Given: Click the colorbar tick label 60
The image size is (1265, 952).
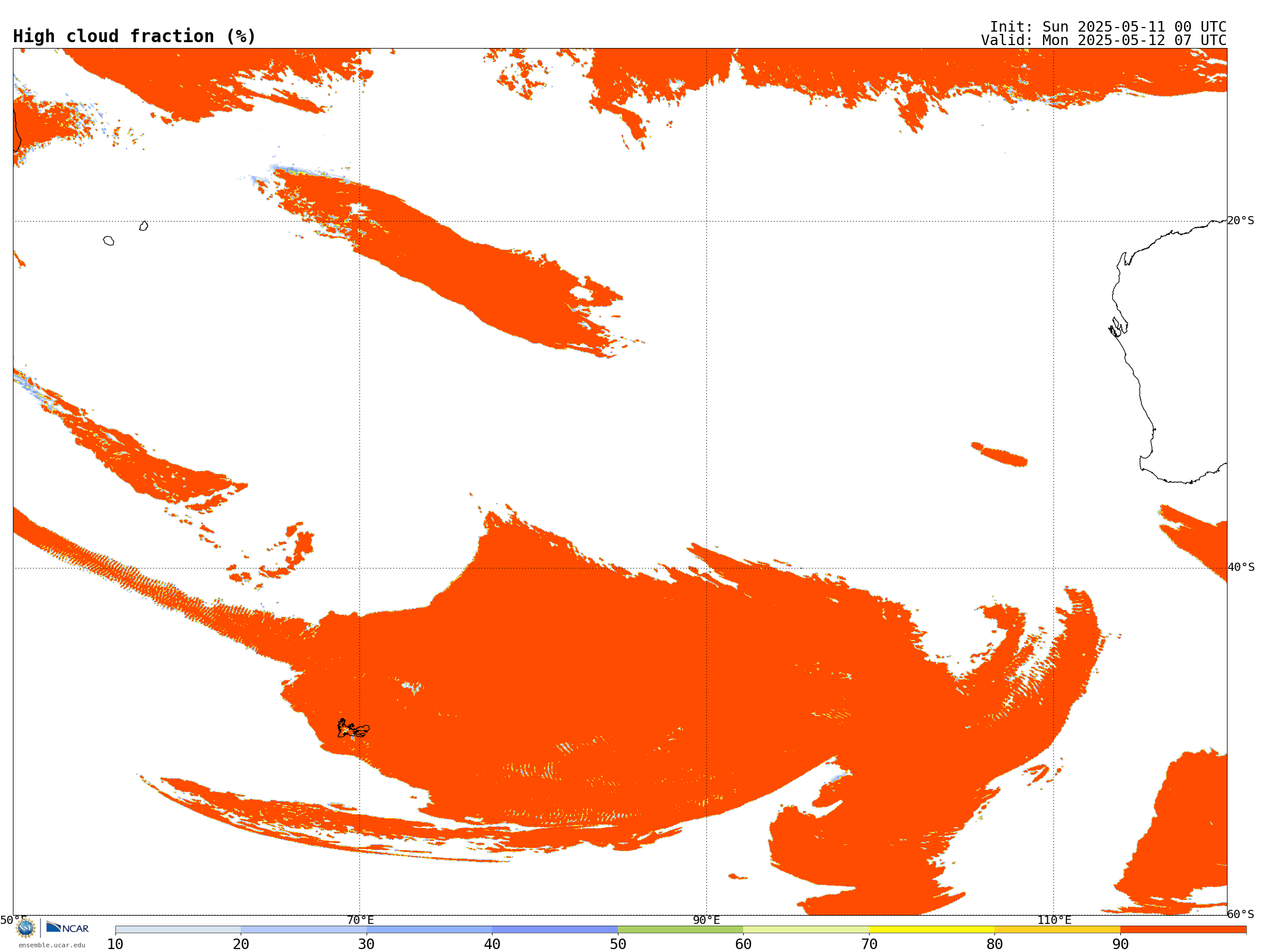Looking at the screenshot, I should 744,944.
